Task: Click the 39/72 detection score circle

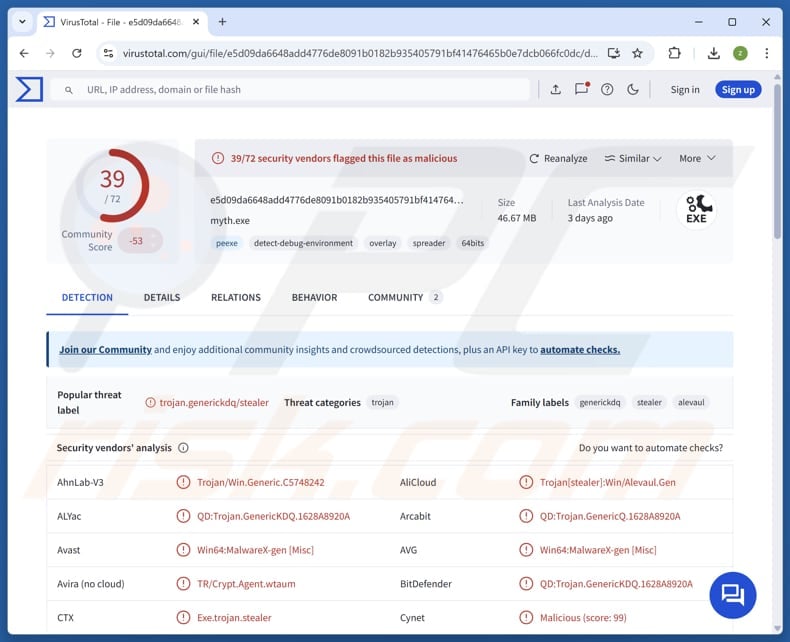Action: tap(113, 185)
